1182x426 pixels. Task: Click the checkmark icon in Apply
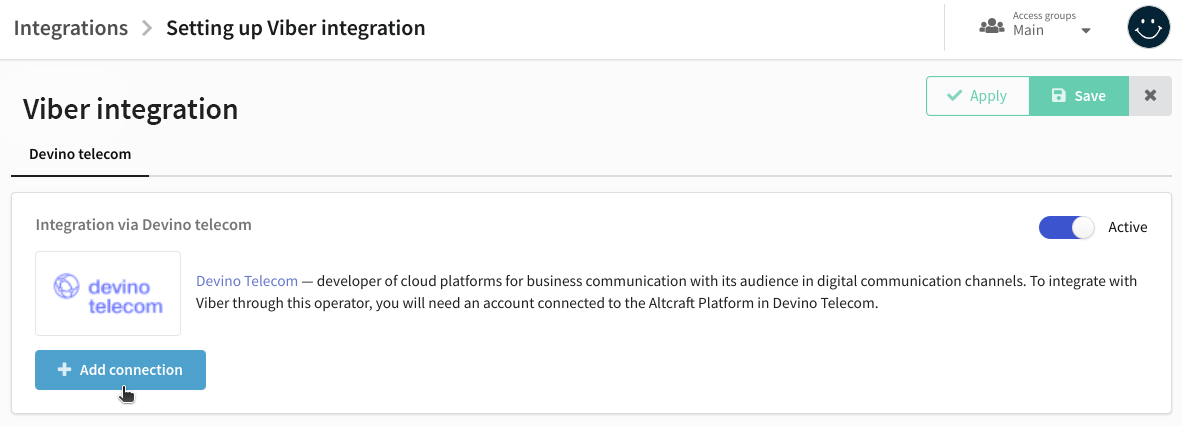[x=954, y=96]
